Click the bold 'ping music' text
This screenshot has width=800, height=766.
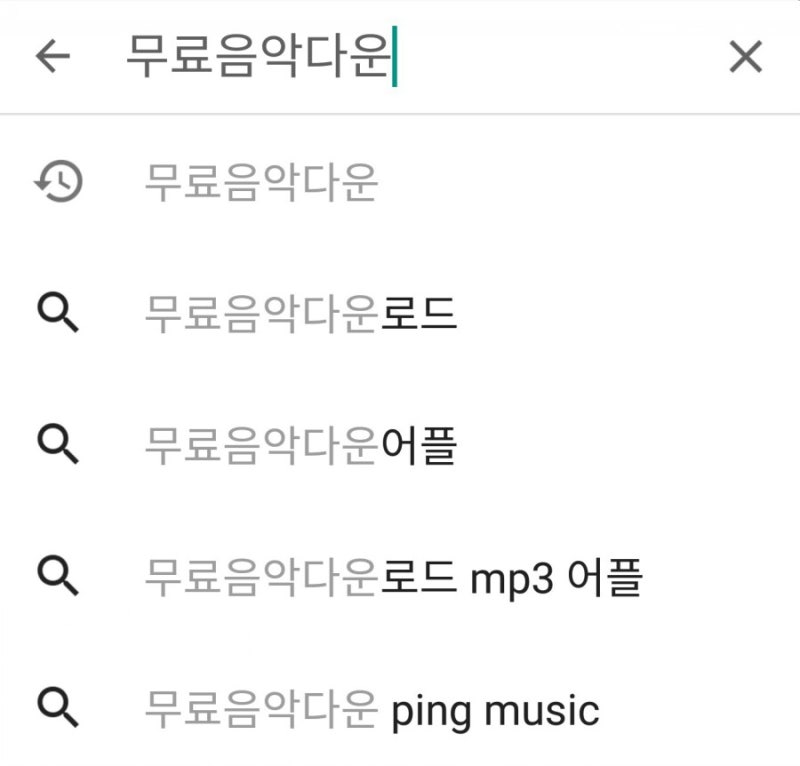[x=495, y=711]
